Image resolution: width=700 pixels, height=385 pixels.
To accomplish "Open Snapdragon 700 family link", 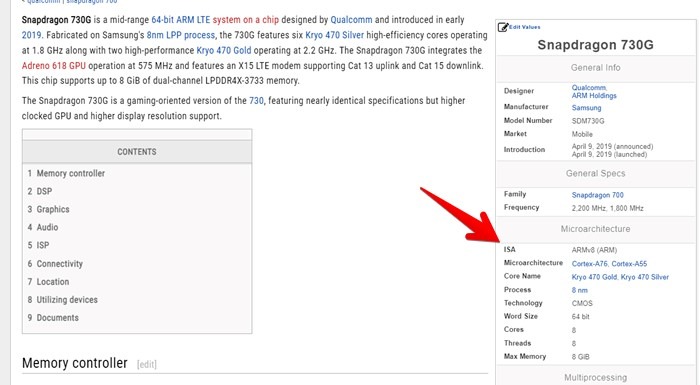I will (598, 195).
